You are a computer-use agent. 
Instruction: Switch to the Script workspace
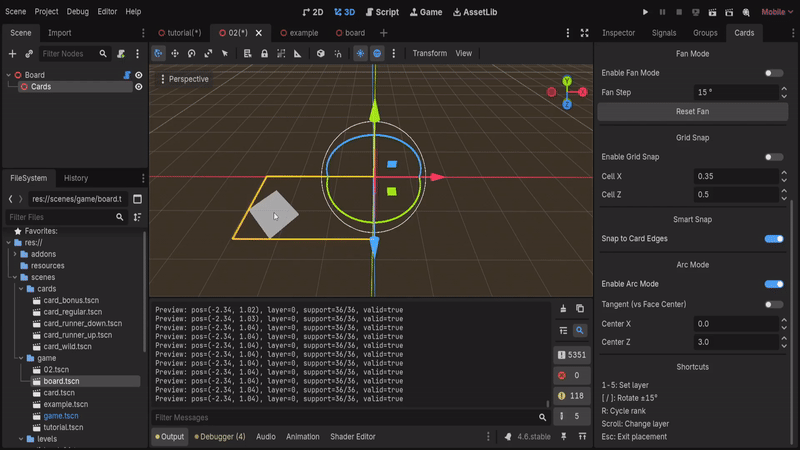tap(381, 12)
